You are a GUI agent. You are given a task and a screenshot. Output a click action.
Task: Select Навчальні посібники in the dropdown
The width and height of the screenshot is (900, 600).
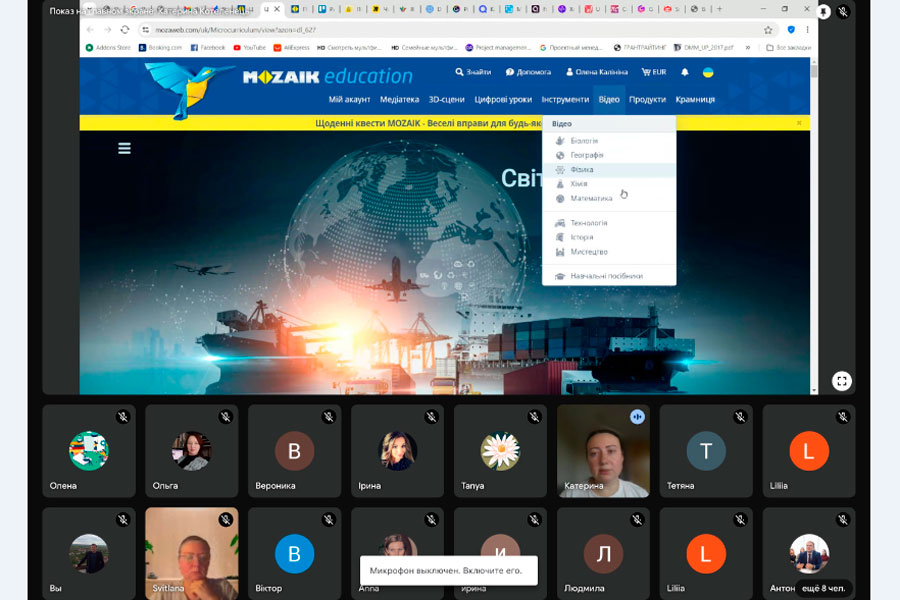[x=609, y=276]
